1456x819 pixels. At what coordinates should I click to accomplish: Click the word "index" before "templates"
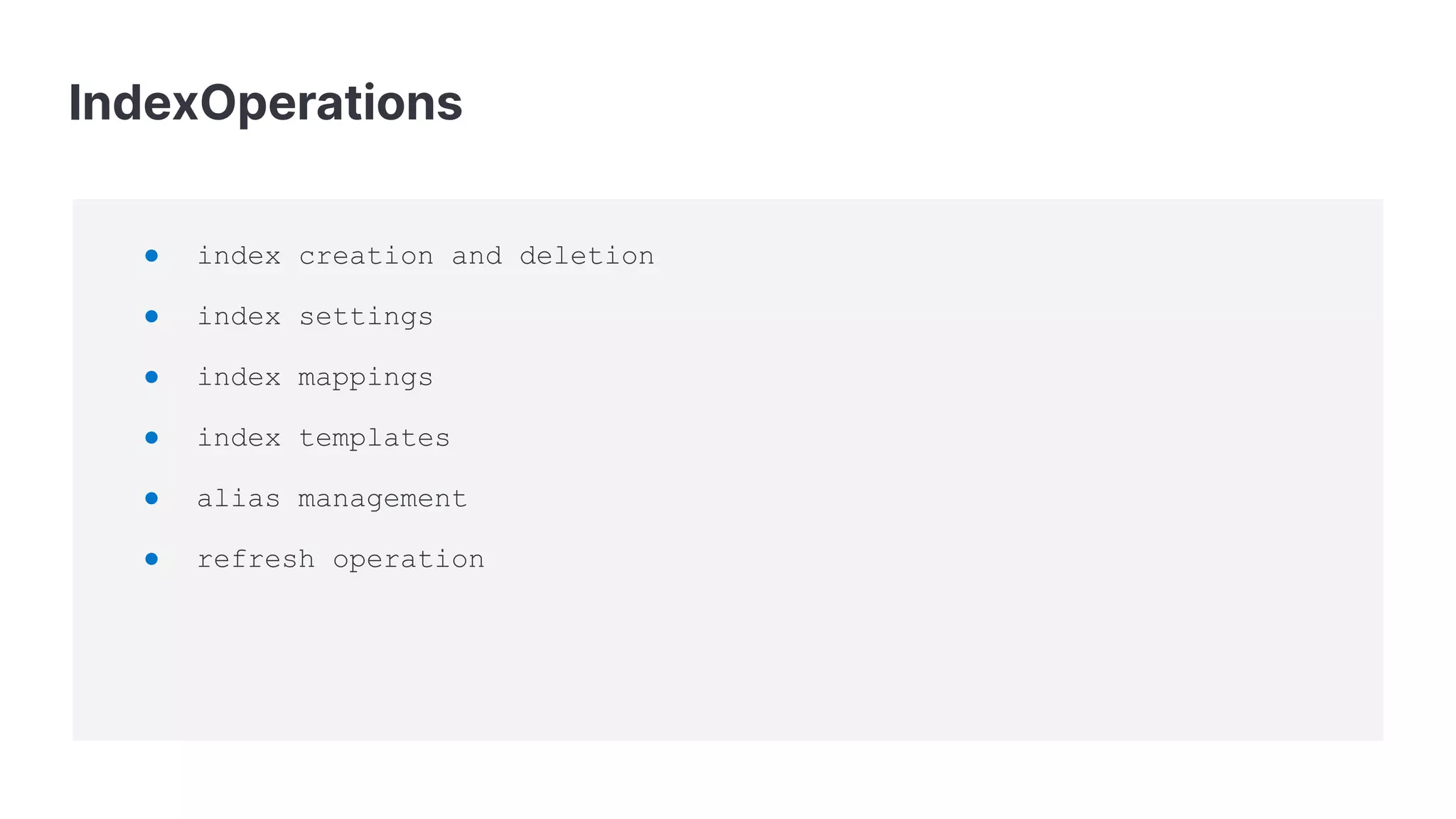click(239, 438)
